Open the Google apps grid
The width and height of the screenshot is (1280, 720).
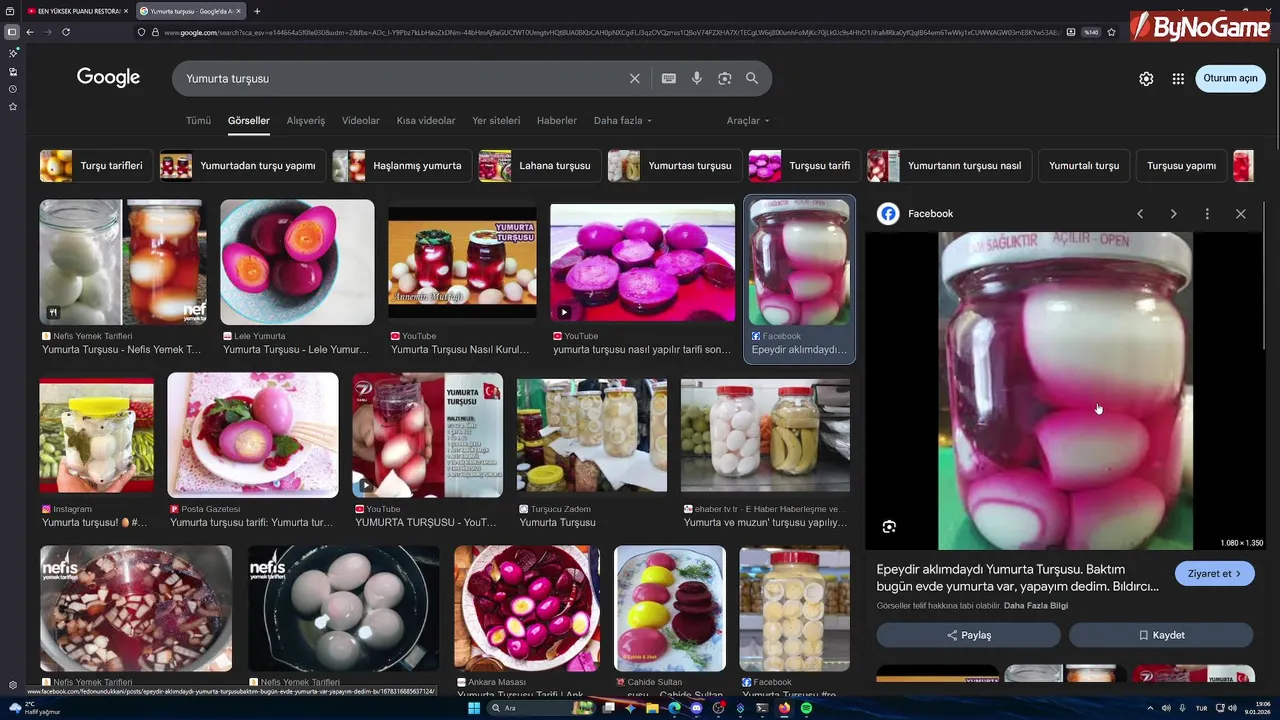(1178, 79)
